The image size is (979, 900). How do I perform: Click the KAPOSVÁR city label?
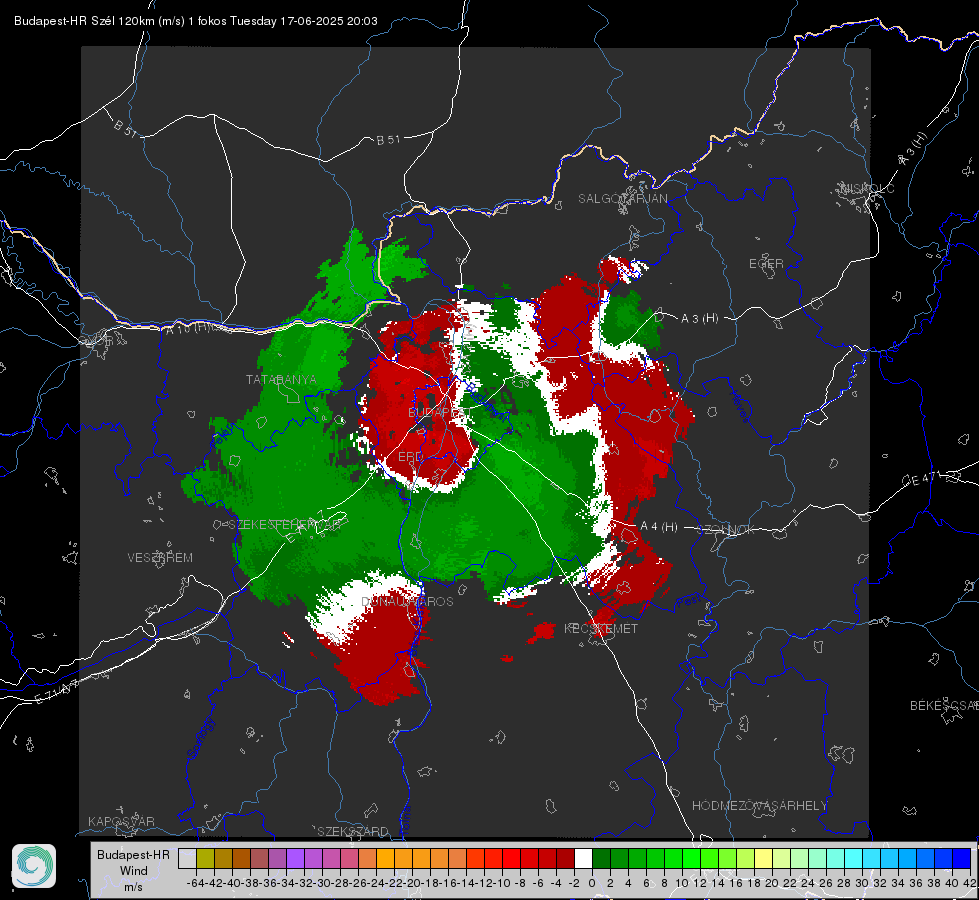click(121, 821)
